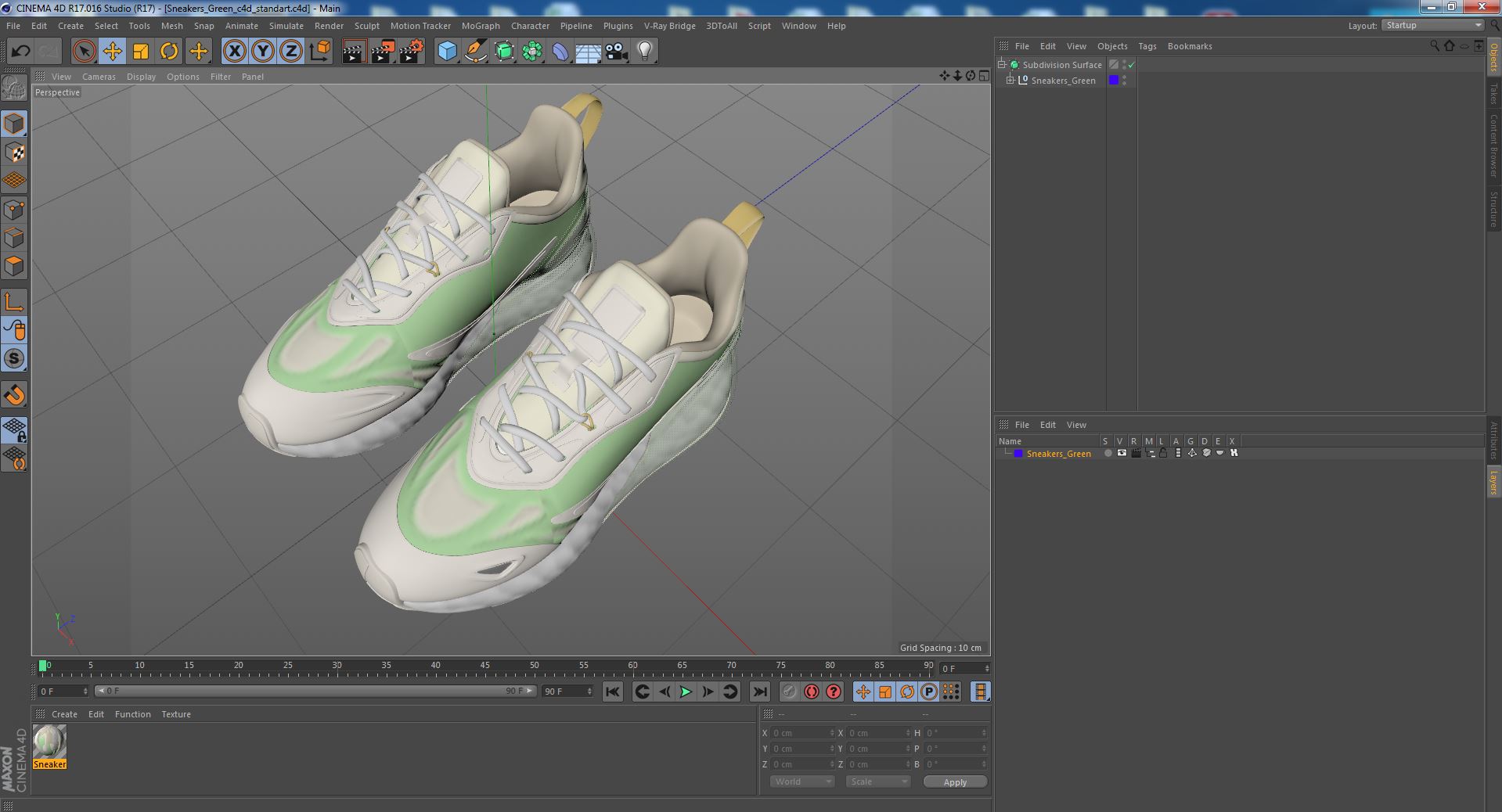The image size is (1502, 812).
Task: Add a Camera object
Action: pos(617,52)
